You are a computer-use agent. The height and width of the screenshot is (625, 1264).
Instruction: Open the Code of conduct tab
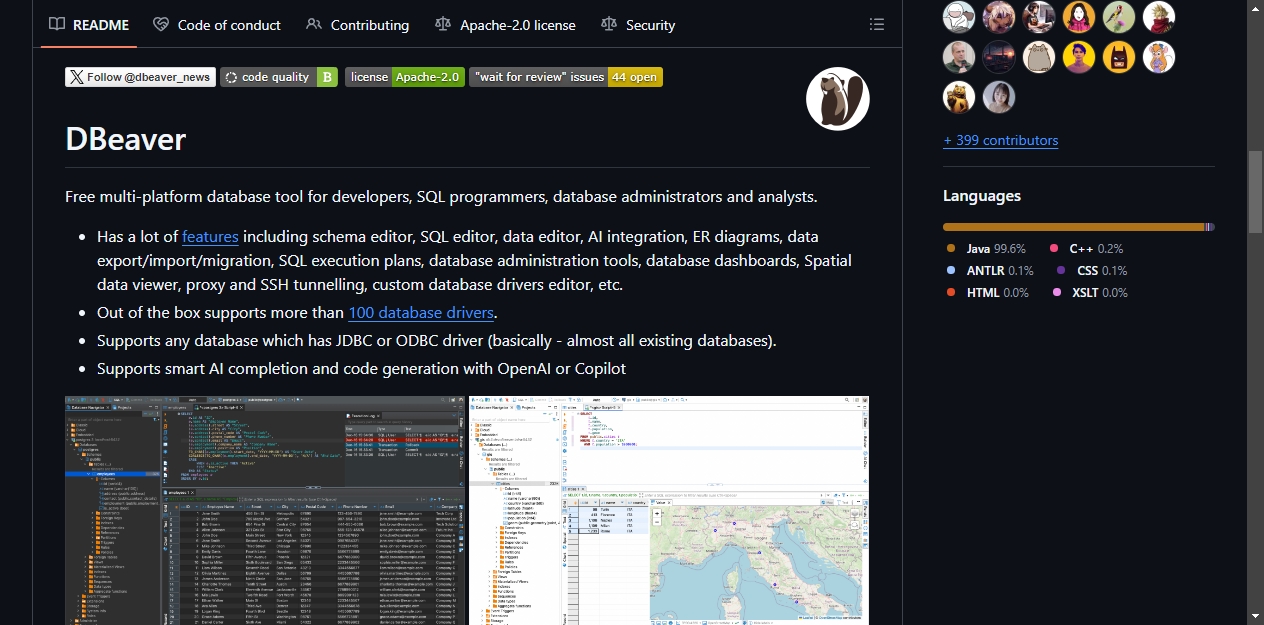coord(217,24)
